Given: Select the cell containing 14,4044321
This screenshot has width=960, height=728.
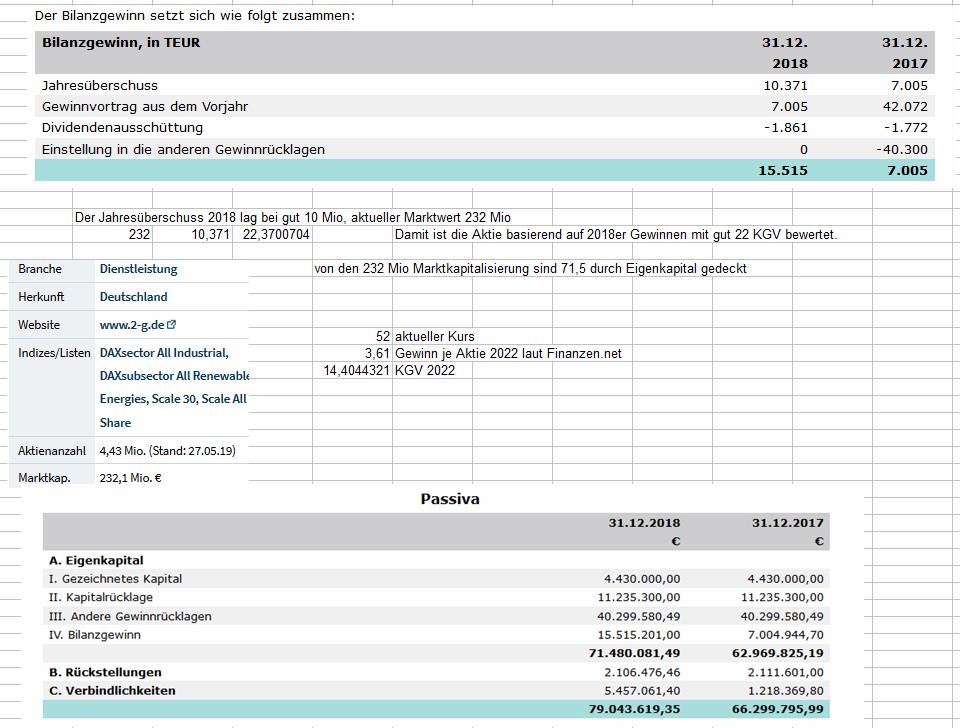Looking at the screenshot, I should coord(357,370).
